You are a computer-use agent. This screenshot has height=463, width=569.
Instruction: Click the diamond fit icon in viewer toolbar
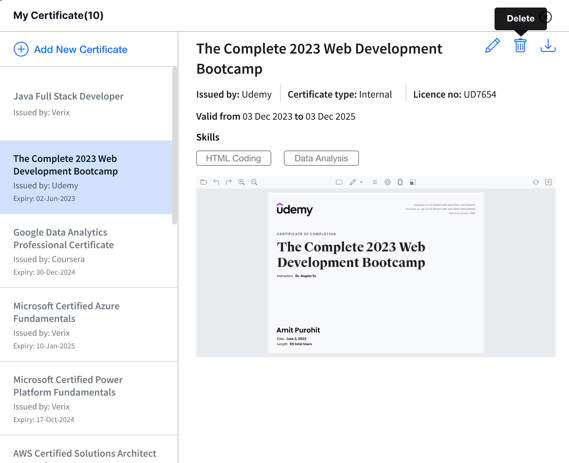pyautogui.click(x=536, y=182)
